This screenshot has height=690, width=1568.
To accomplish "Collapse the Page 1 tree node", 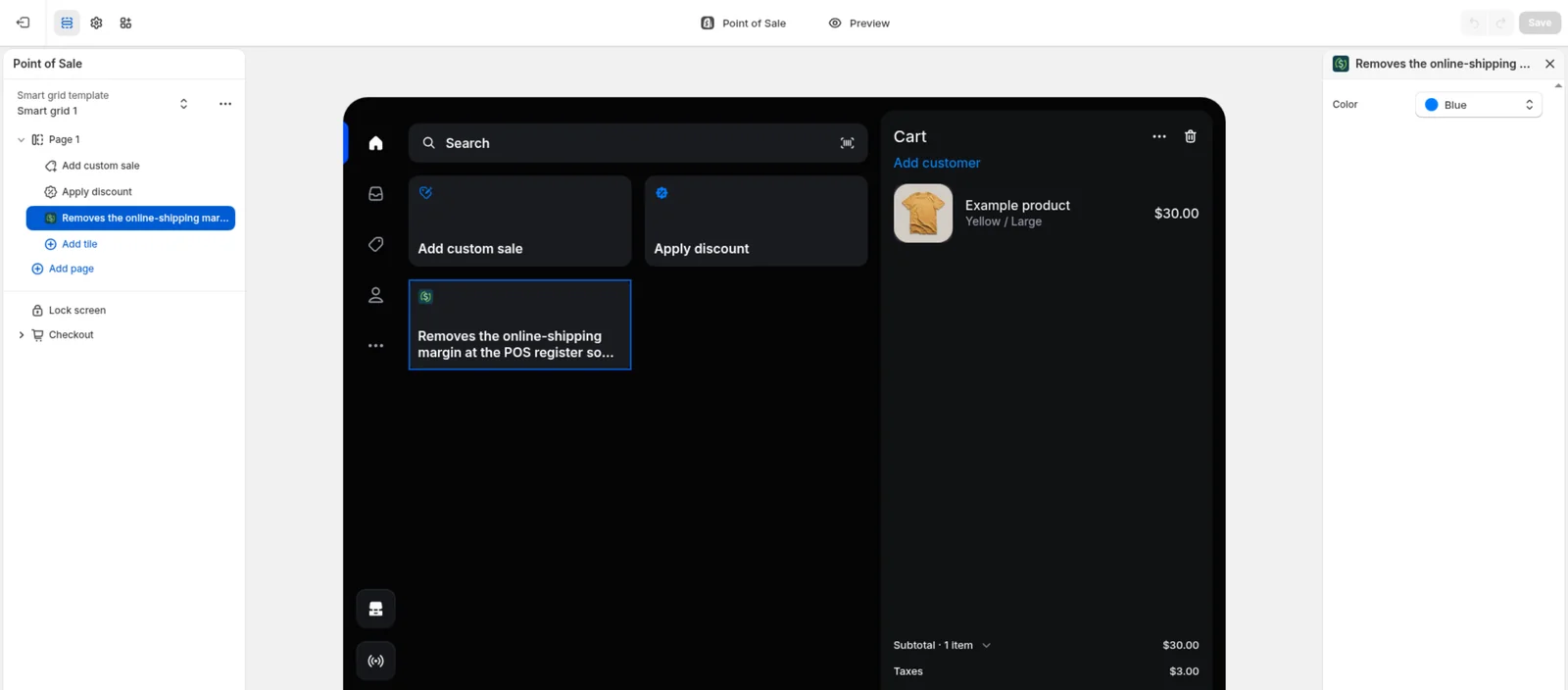I will 22,139.
